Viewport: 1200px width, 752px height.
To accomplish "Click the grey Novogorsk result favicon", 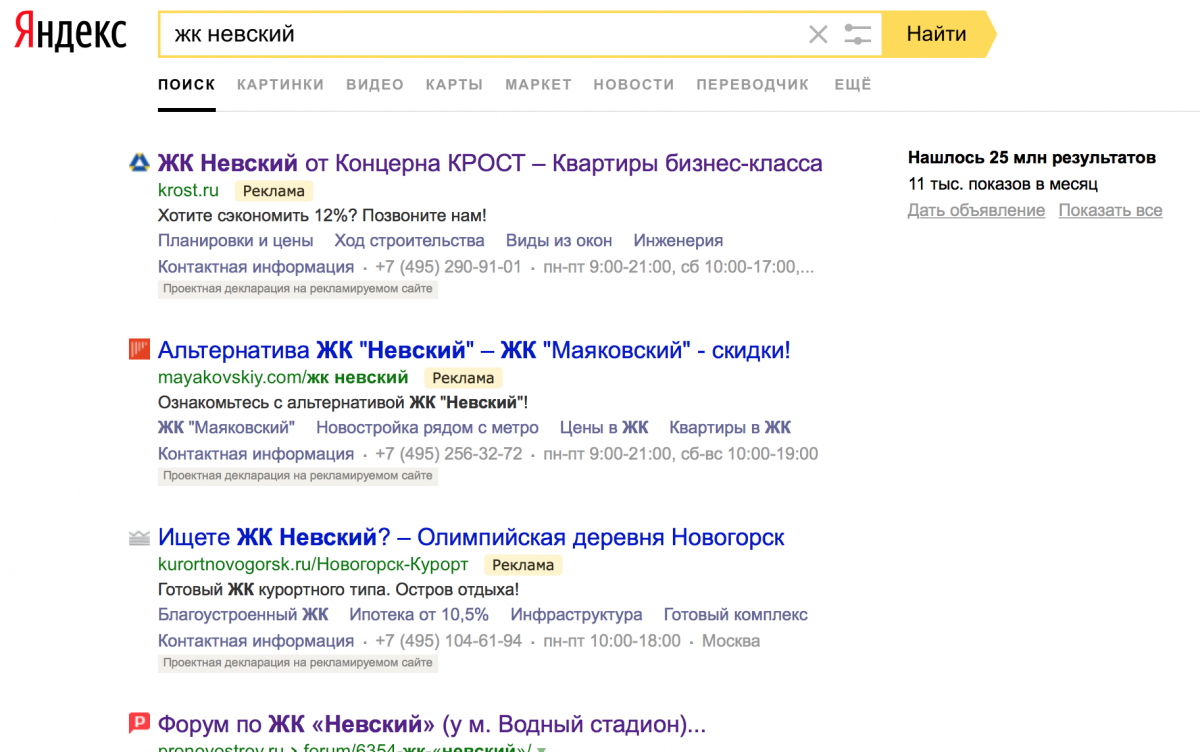I will 139,538.
